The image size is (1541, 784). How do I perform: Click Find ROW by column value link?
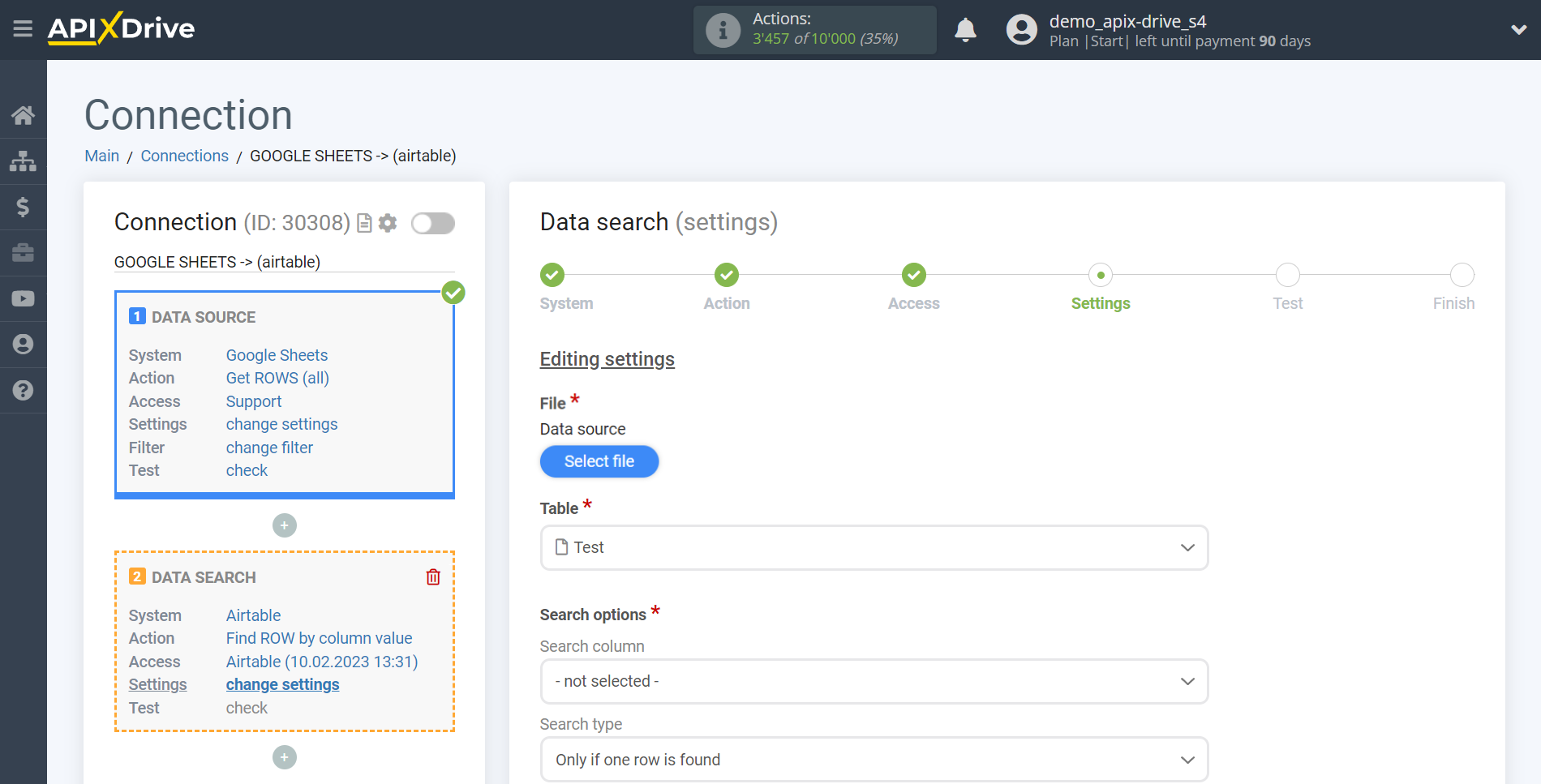[319, 638]
